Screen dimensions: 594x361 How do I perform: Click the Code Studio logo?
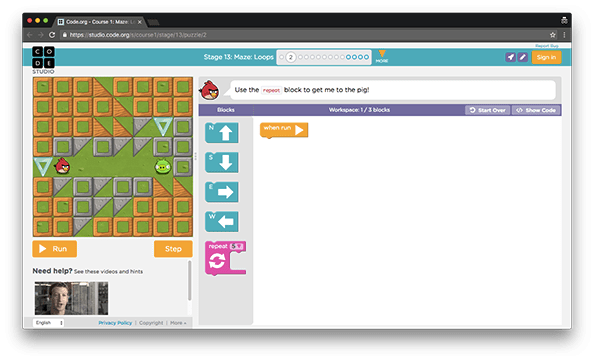[43, 60]
